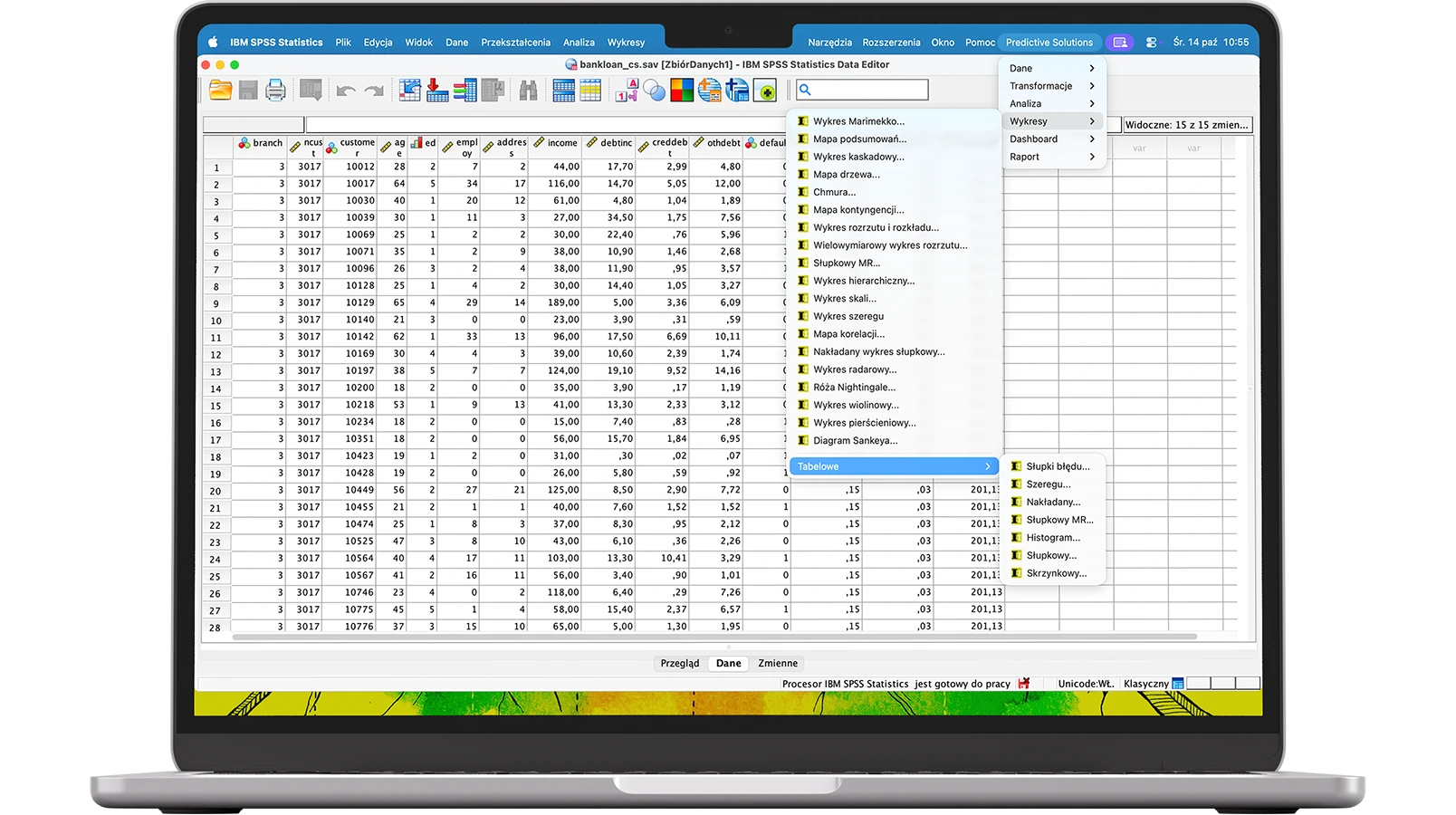Switch to the Zmienne tab
Viewport: 1456px width, 815px height.
(778, 663)
